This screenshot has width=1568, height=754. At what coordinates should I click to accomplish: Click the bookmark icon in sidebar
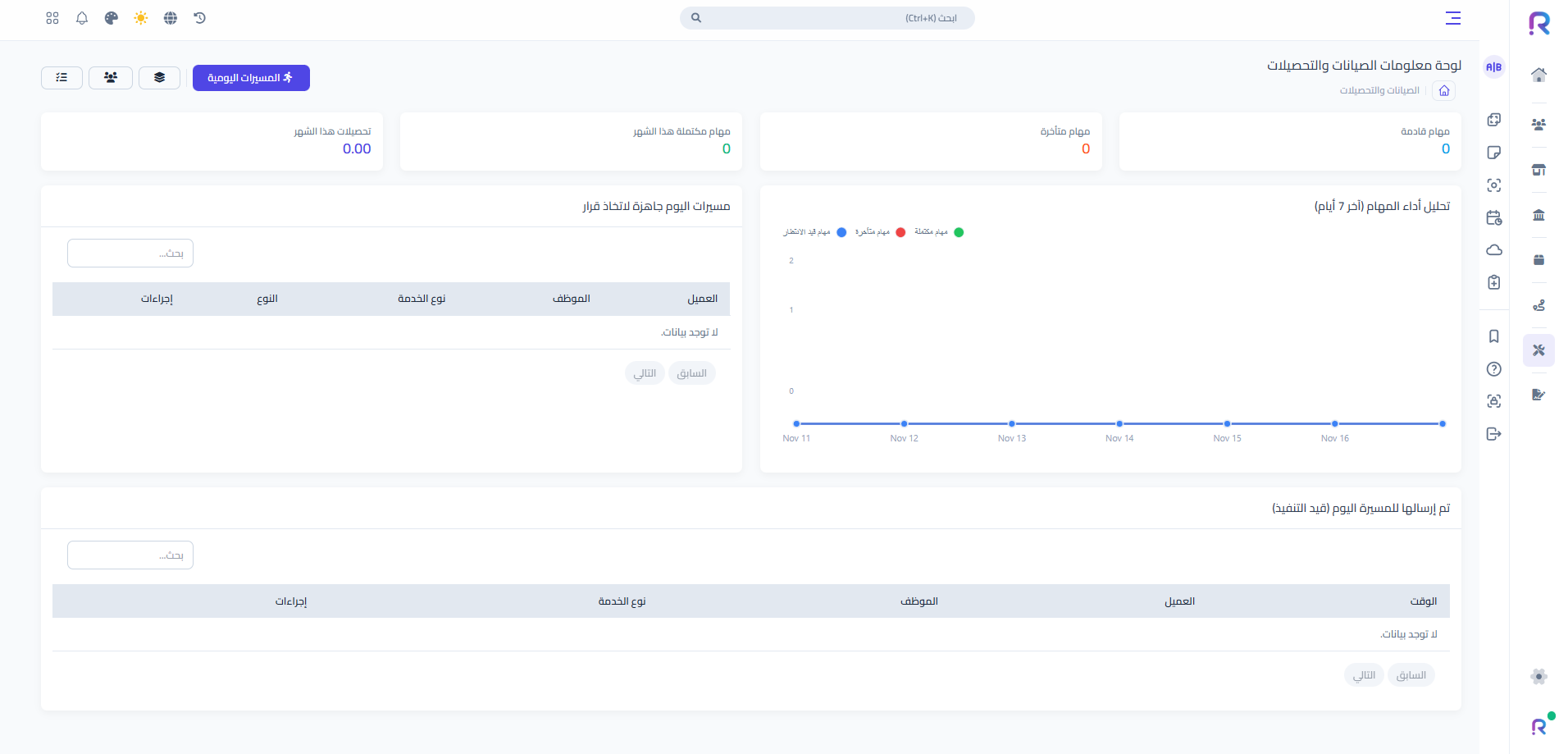coord(1494,336)
